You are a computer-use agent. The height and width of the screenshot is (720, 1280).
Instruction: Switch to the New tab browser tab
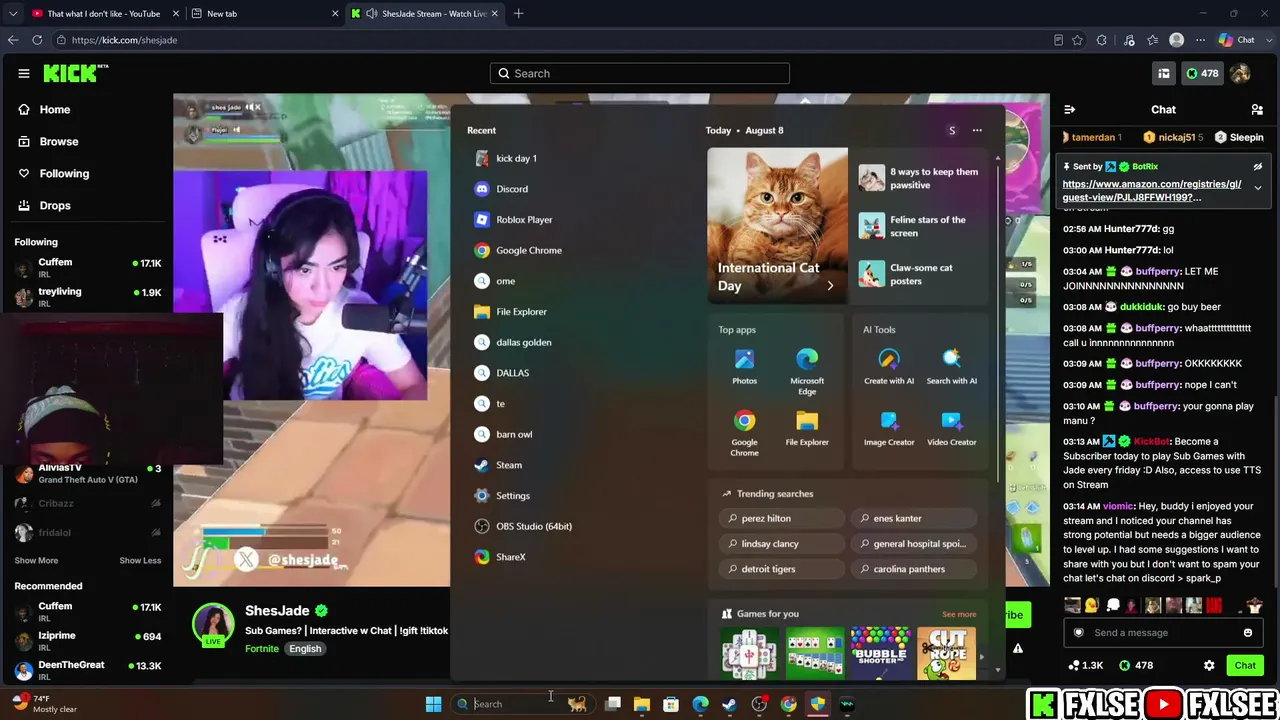[262, 14]
